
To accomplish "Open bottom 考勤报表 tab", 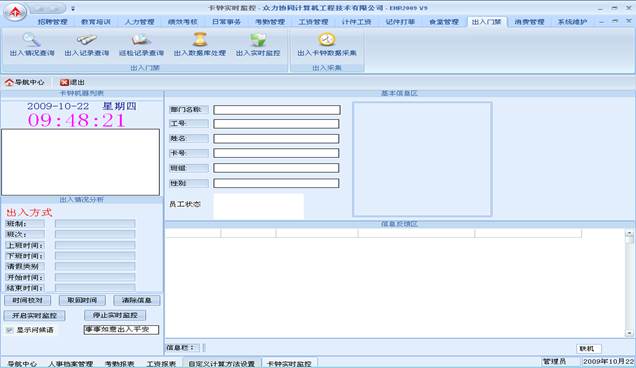I will (x=119, y=364).
